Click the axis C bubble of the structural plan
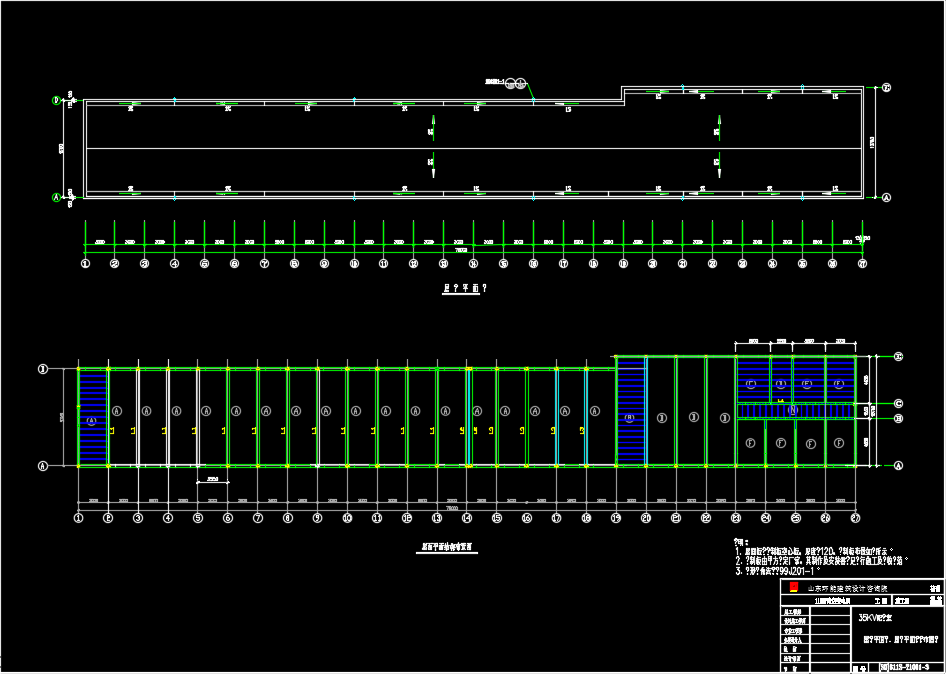 pos(898,404)
